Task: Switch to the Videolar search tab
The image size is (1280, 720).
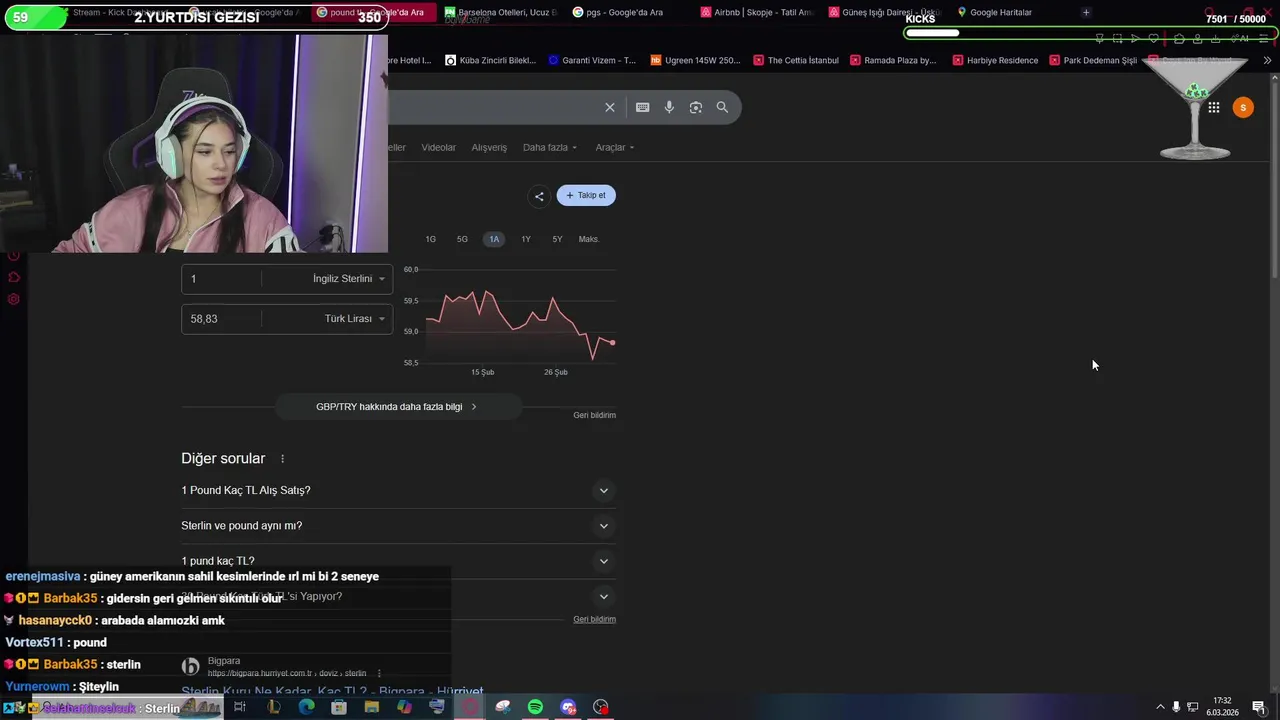Action: (438, 147)
